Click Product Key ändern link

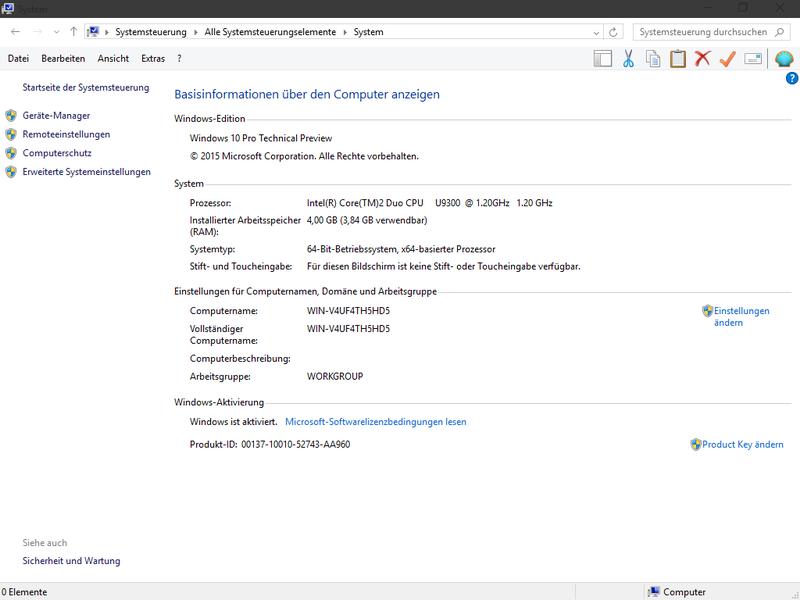coord(742,444)
